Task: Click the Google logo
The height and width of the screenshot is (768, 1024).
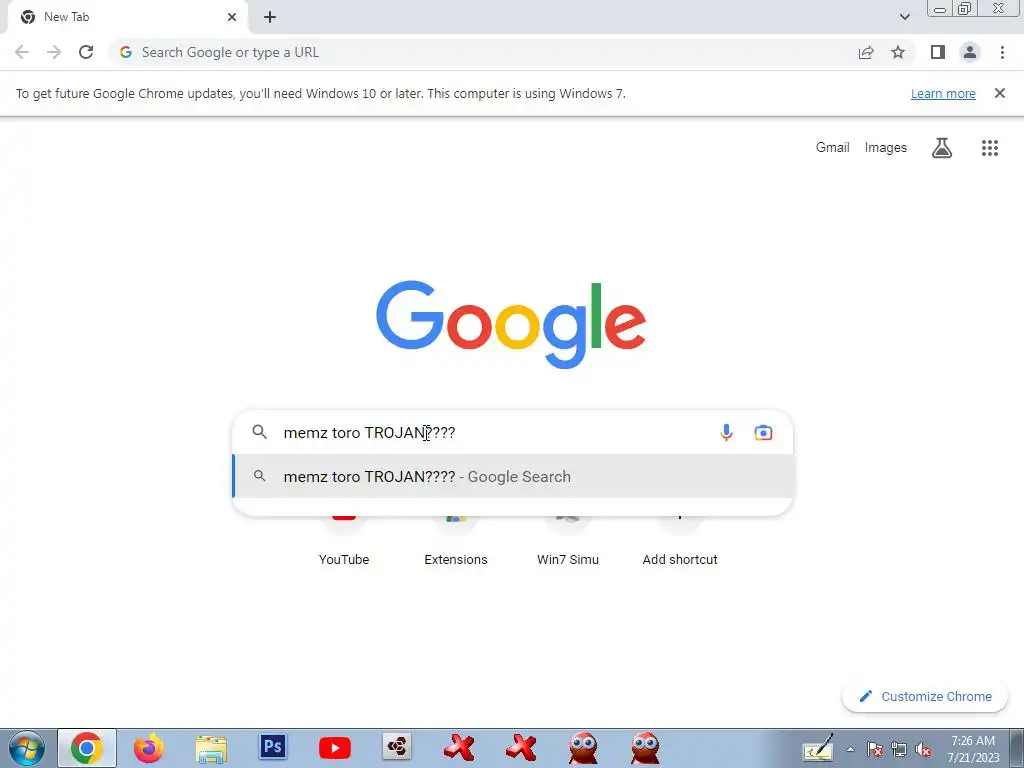Action: coord(511,325)
